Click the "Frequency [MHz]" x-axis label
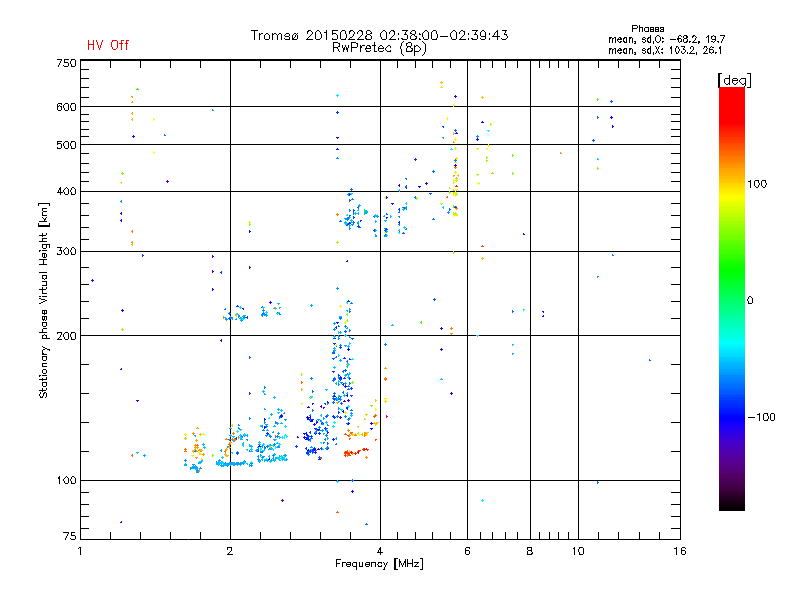 [379, 565]
